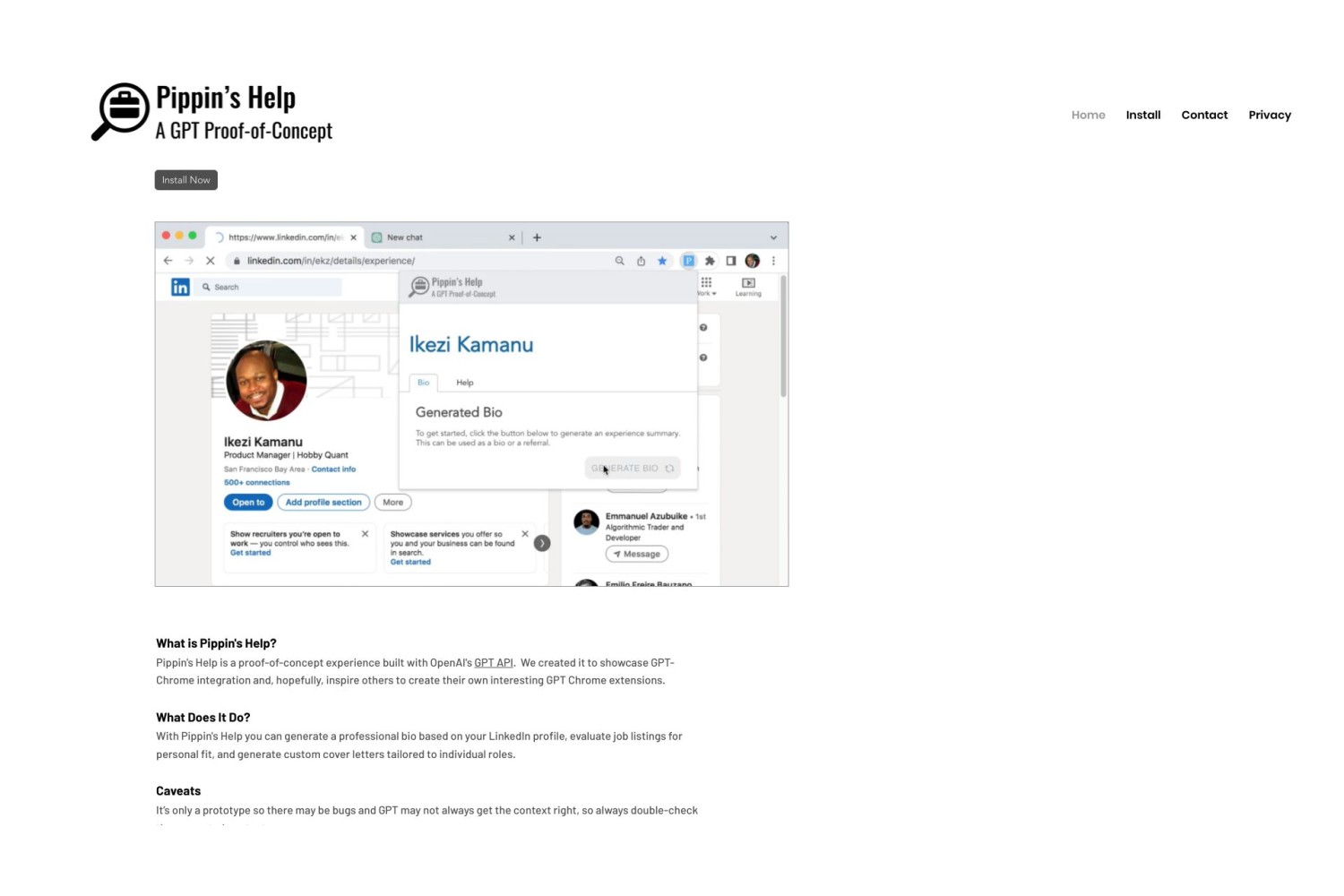Click the Emmanuel Azubuike name link
Screen dimensions: 1344x896
(x=646, y=516)
